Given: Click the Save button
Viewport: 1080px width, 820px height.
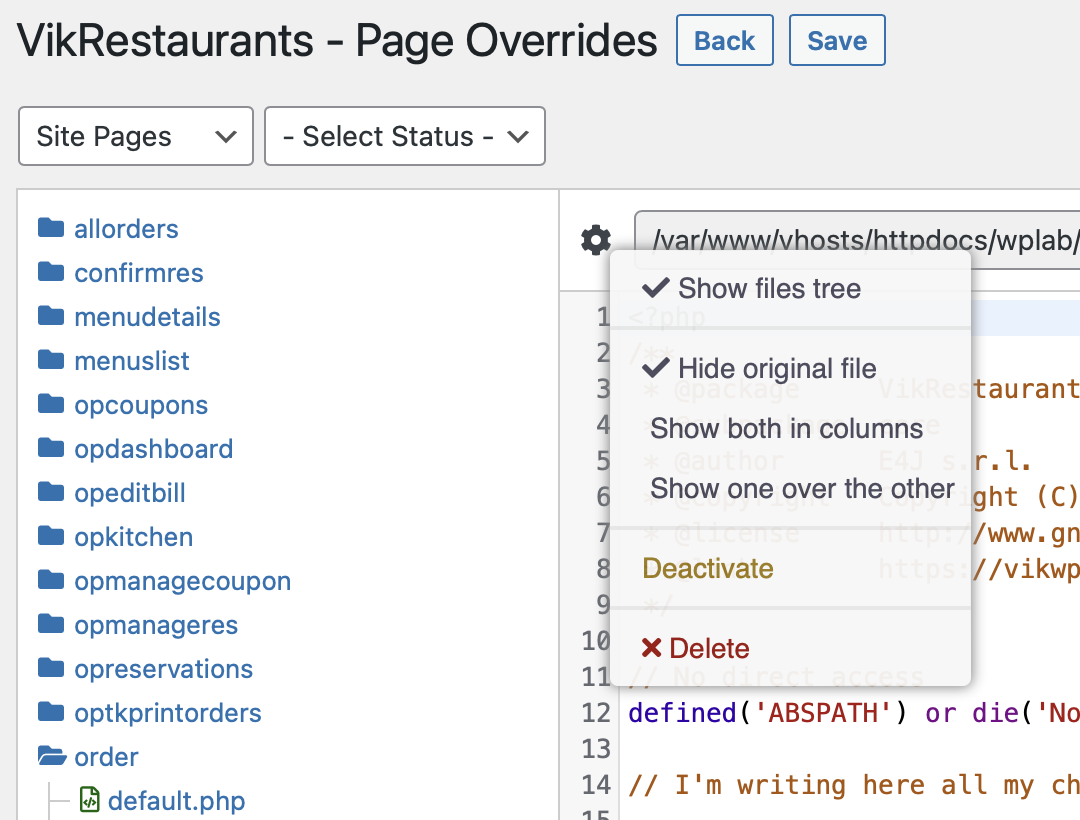Looking at the screenshot, I should pyautogui.click(x=837, y=41).
